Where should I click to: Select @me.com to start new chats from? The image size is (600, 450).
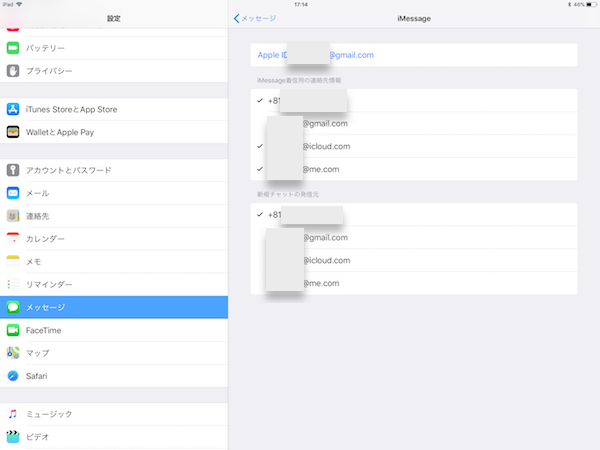tap(414, 283)
